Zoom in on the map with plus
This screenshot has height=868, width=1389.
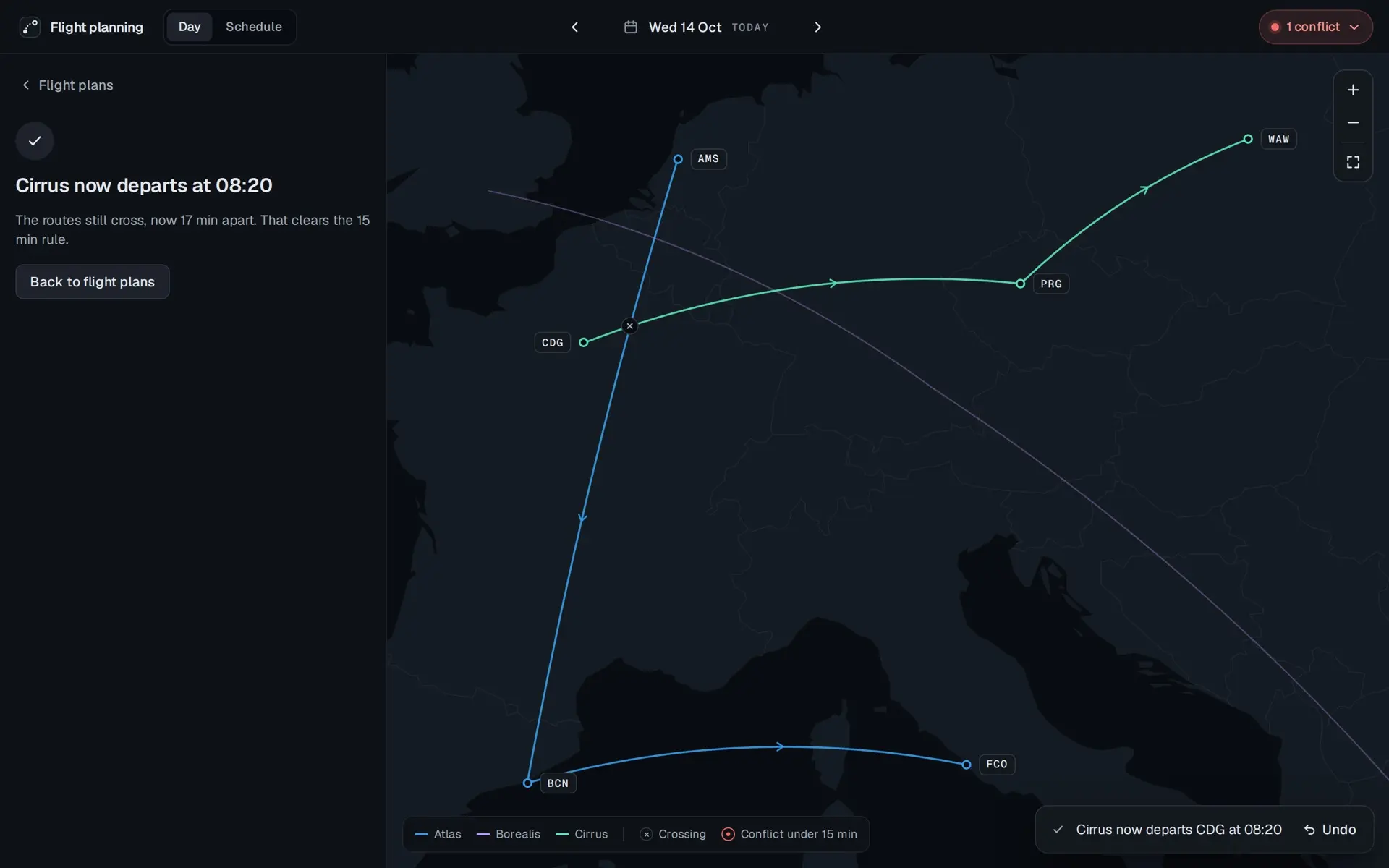[x=1353, y=90]
